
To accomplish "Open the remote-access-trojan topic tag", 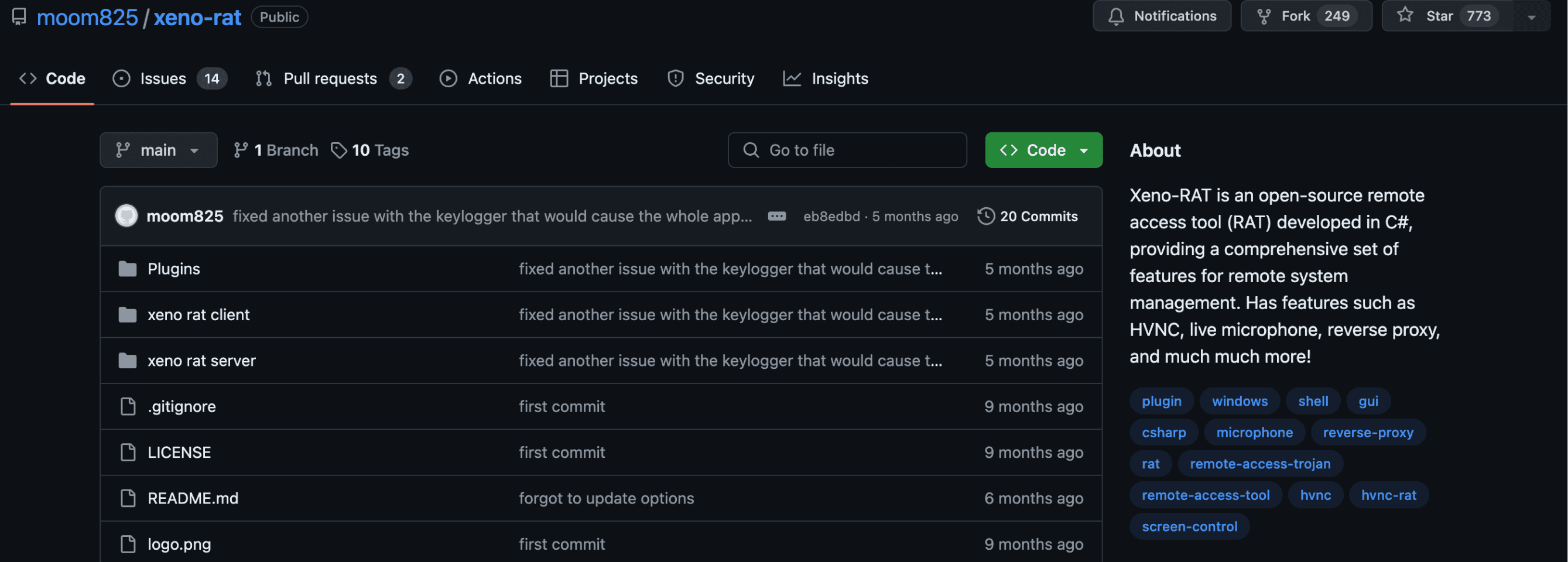I will click(1259, 464).
